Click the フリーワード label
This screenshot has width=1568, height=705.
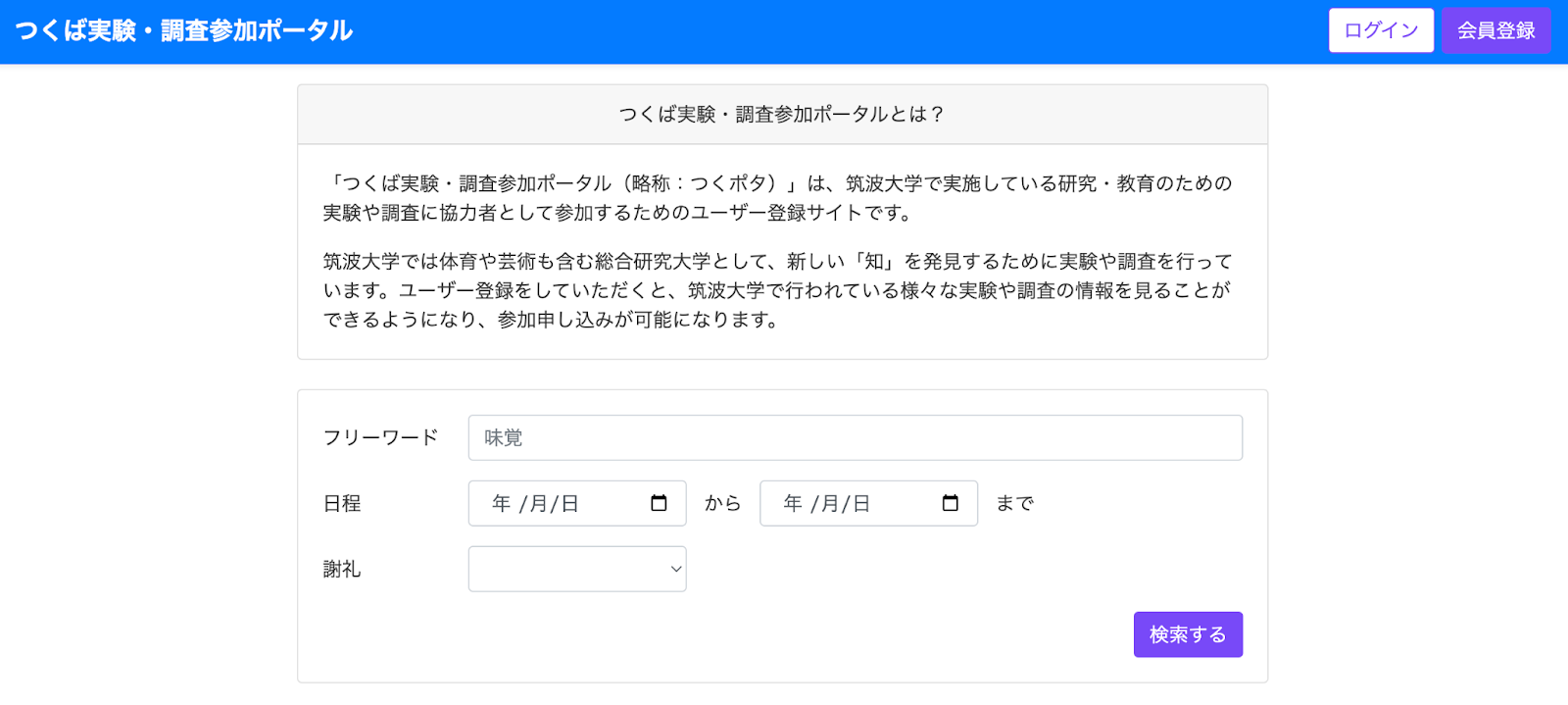[381, 437]
